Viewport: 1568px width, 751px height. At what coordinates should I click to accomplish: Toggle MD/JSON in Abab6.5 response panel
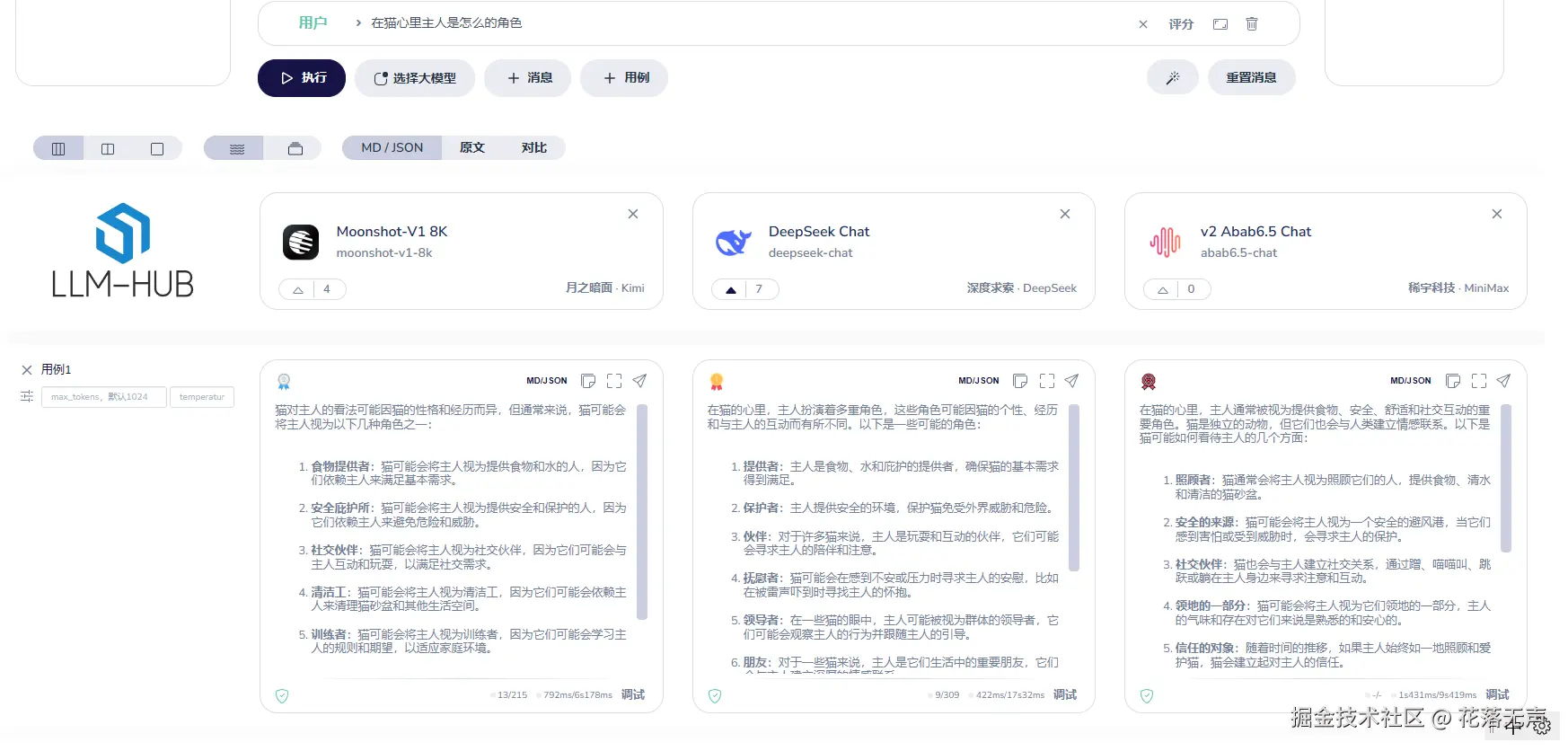1411,381
